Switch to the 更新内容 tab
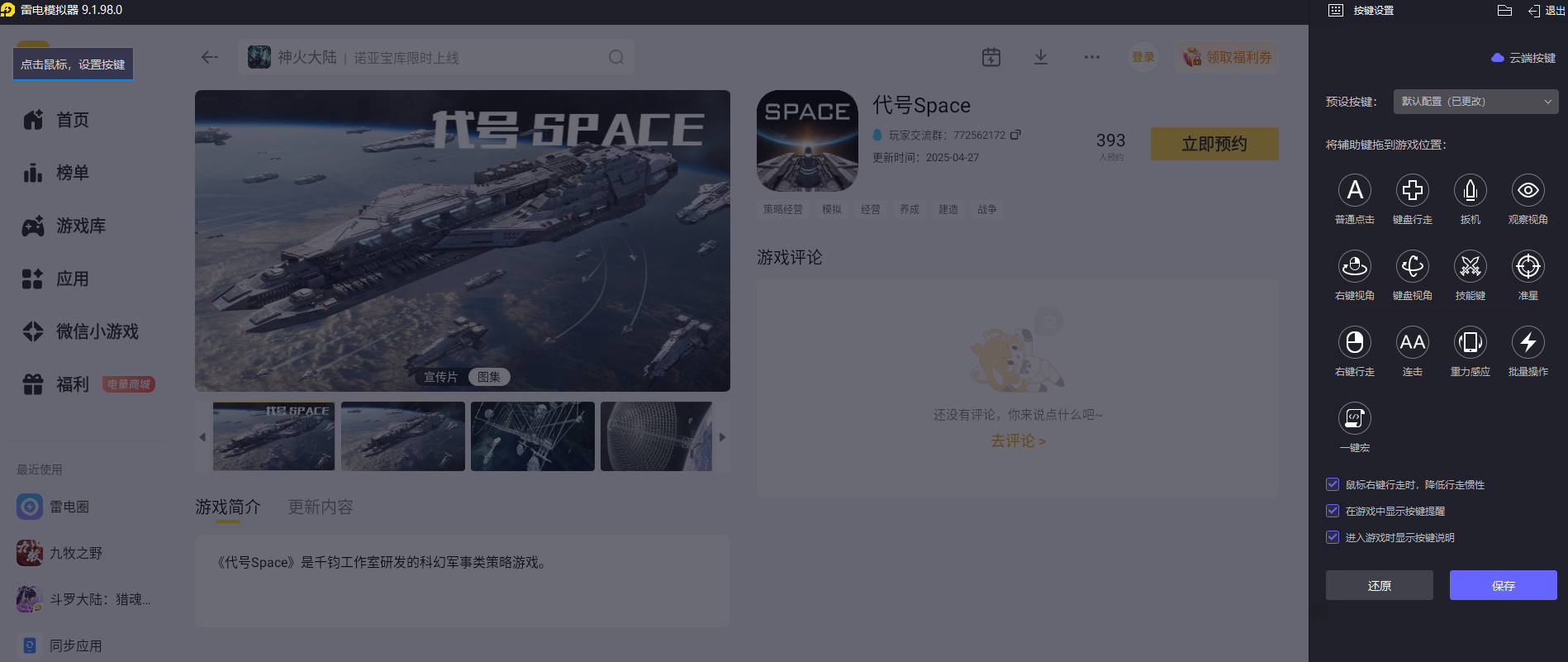1568x662 pixels. click(321, 507)
